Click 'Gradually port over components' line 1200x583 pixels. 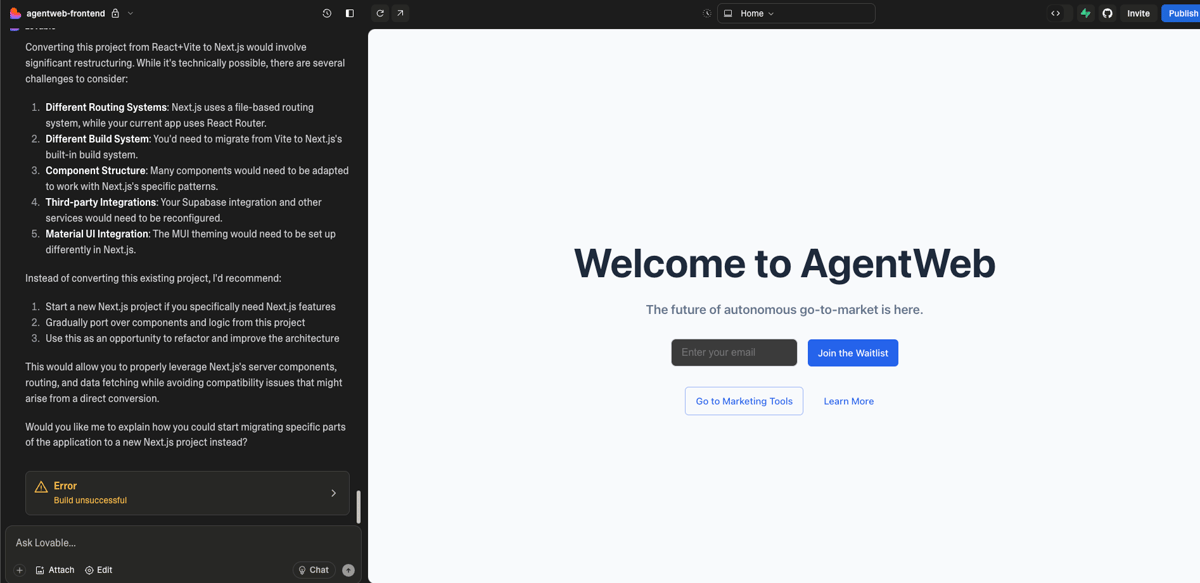tap(175, 323)
